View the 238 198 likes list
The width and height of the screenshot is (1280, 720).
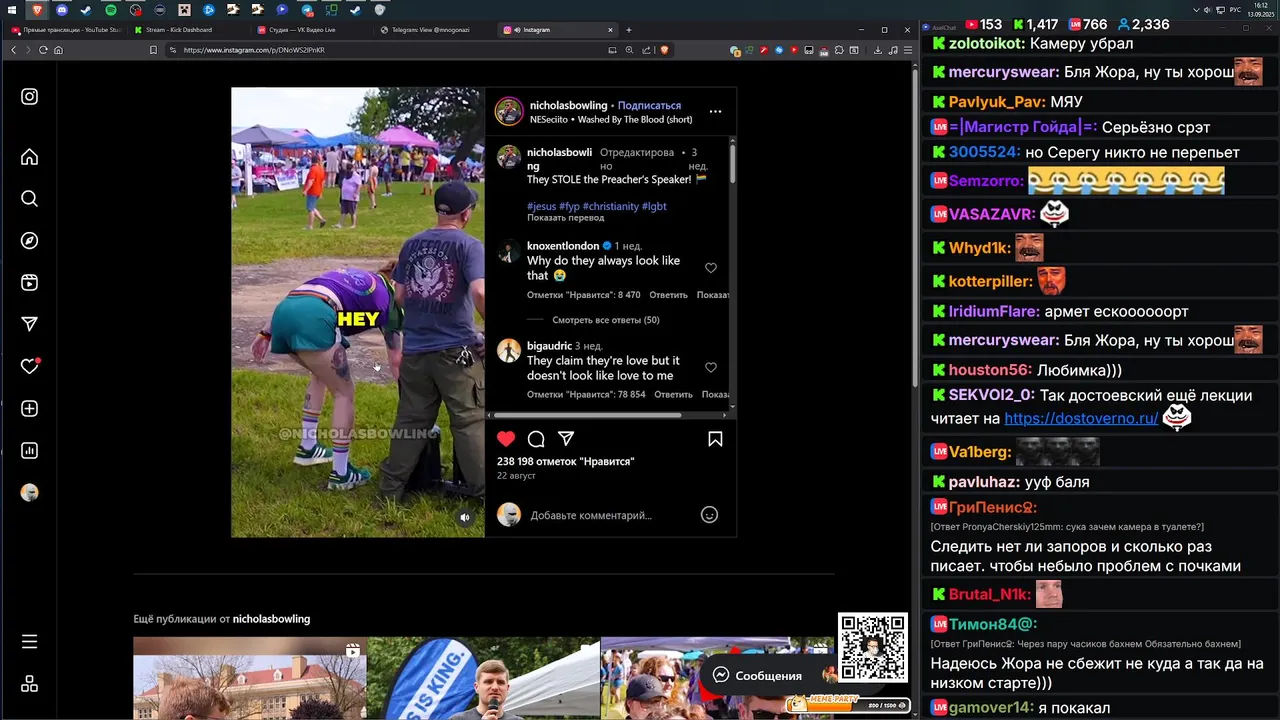(x=565, y=461)
